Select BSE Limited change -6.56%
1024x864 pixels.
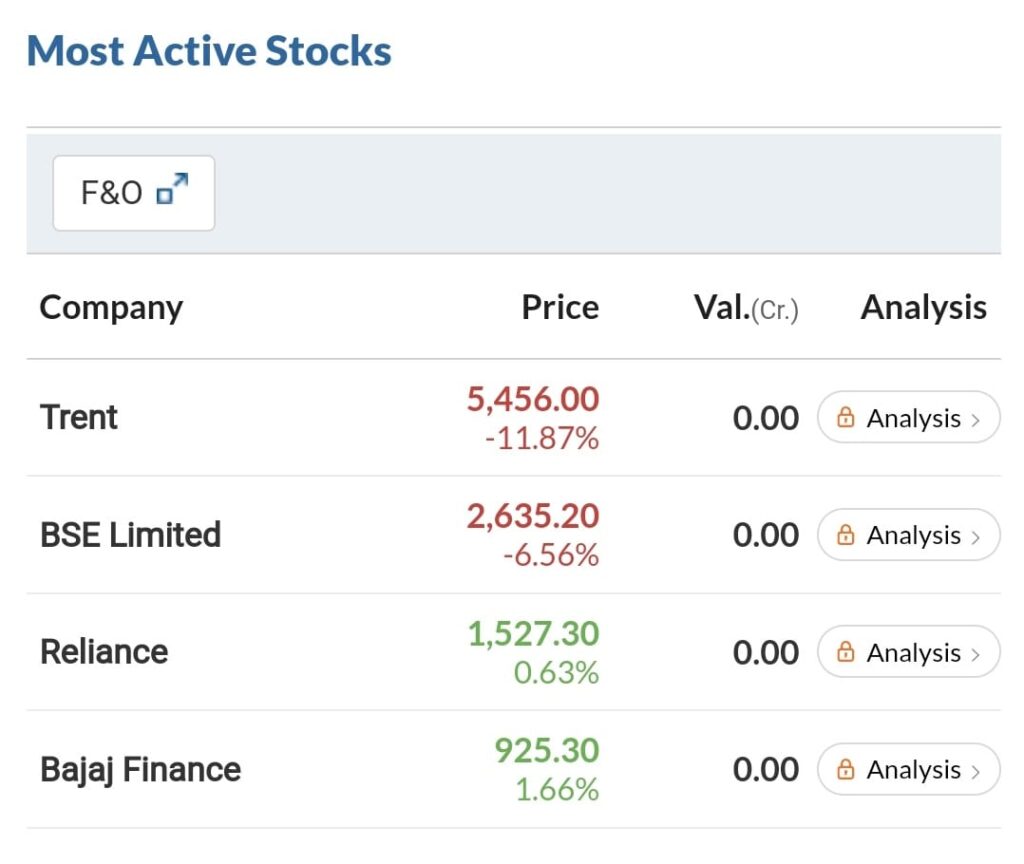(x=551, y=556)
